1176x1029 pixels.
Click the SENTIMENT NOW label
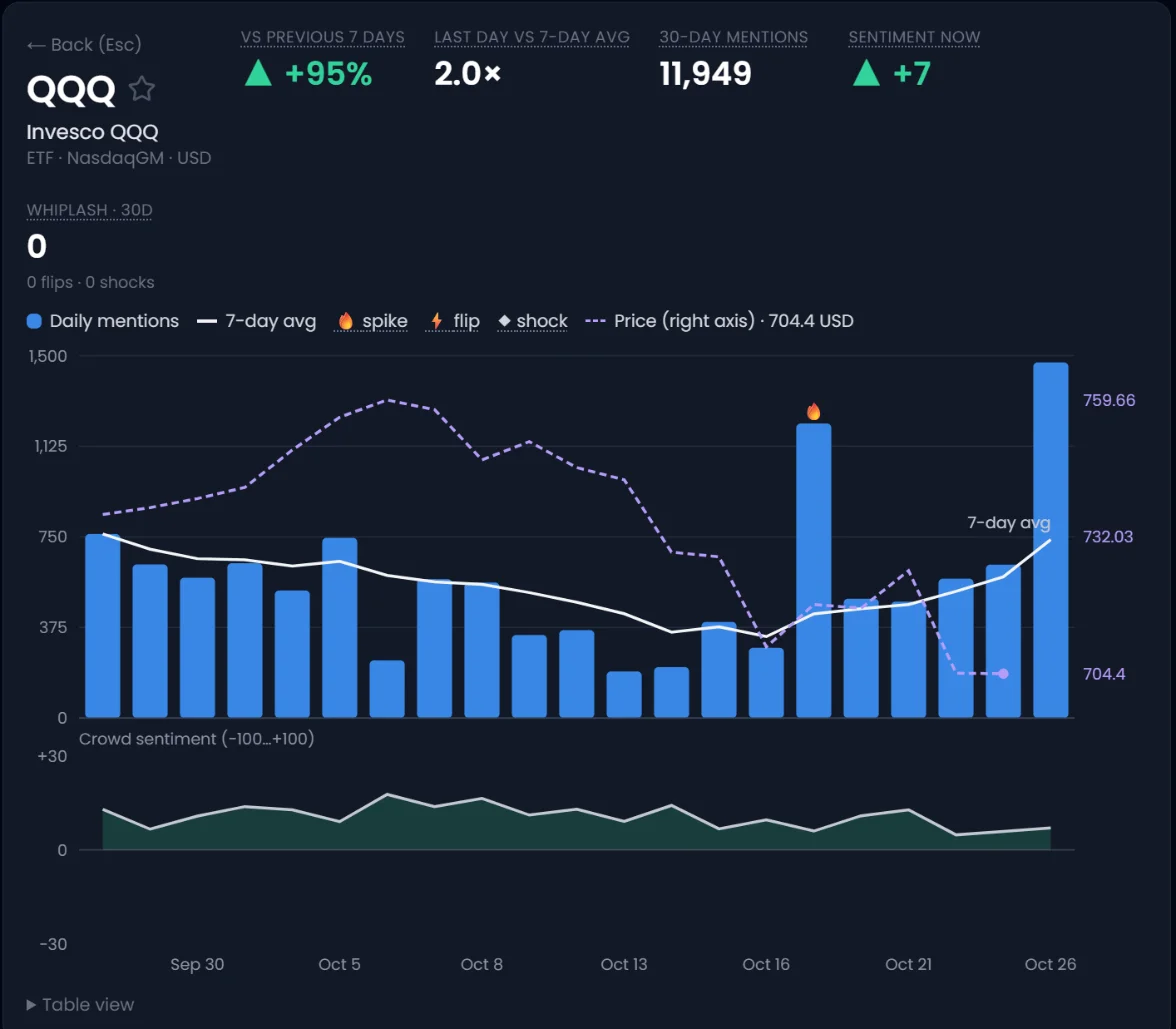coord(914,38)
